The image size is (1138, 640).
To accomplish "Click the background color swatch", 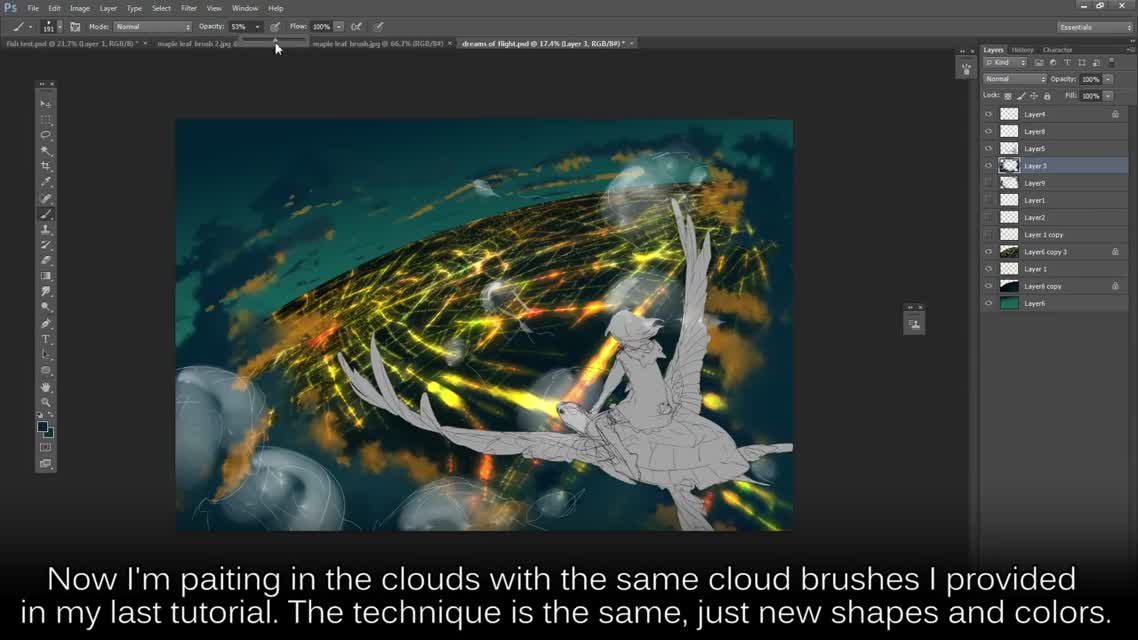I will (x=49, y=433).
